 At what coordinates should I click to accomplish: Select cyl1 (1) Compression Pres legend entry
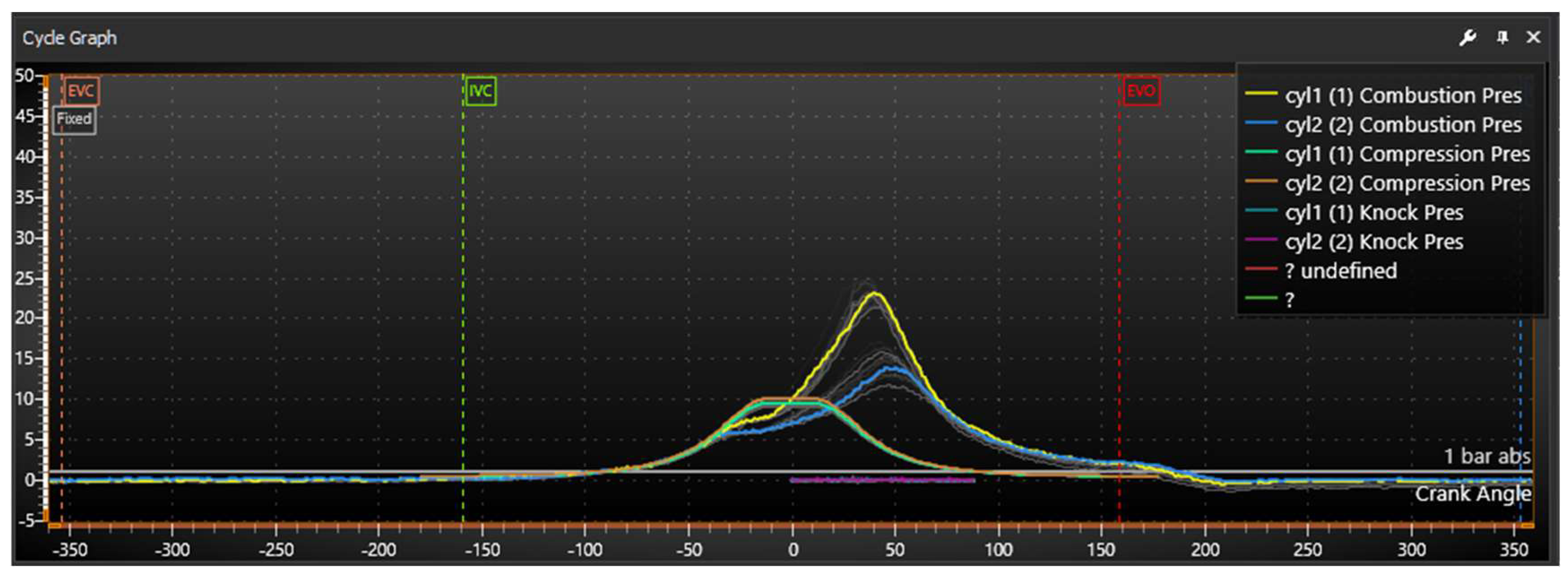tap(1407, 154)
